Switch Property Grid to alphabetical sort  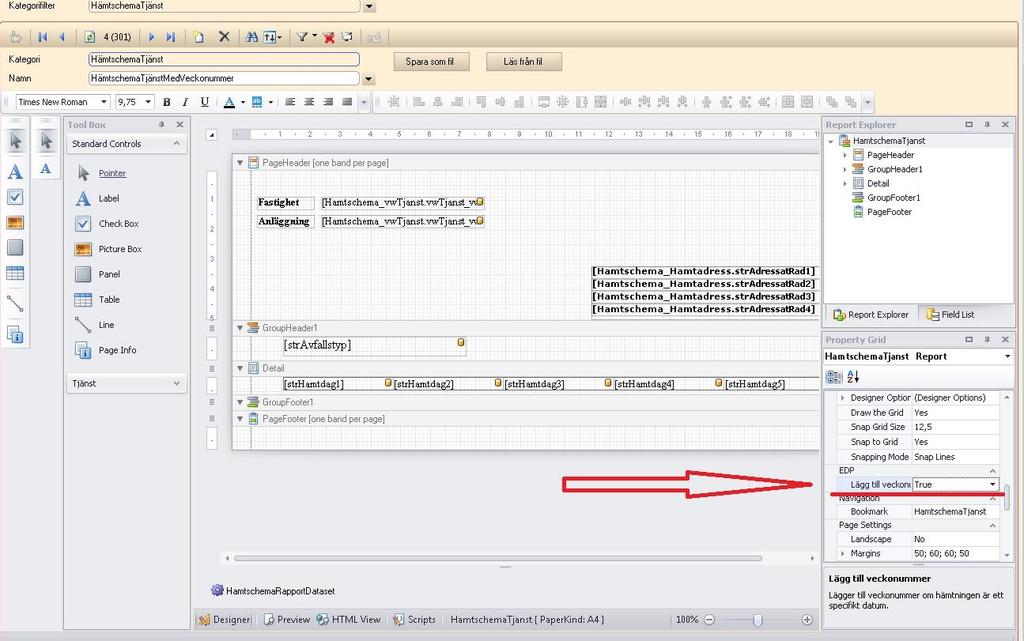pyautogui.click(x=853, y=377)
